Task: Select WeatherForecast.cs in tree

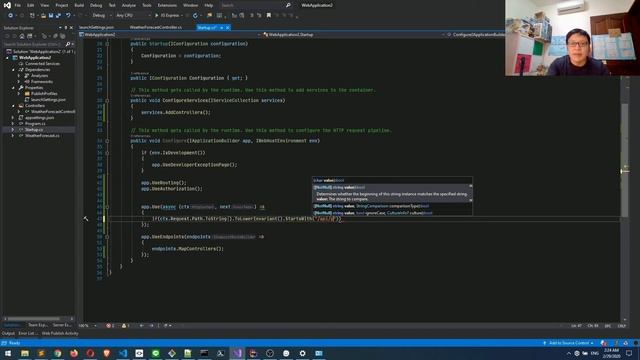Action: click(42, 136)
